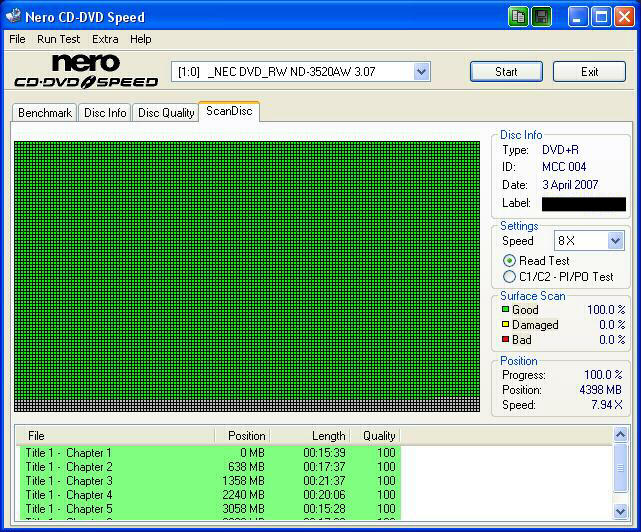Viewport: 641px width, 532px height.
Task: Select the Title 1 - Chapter 4 row
Action: pos(211,495)
